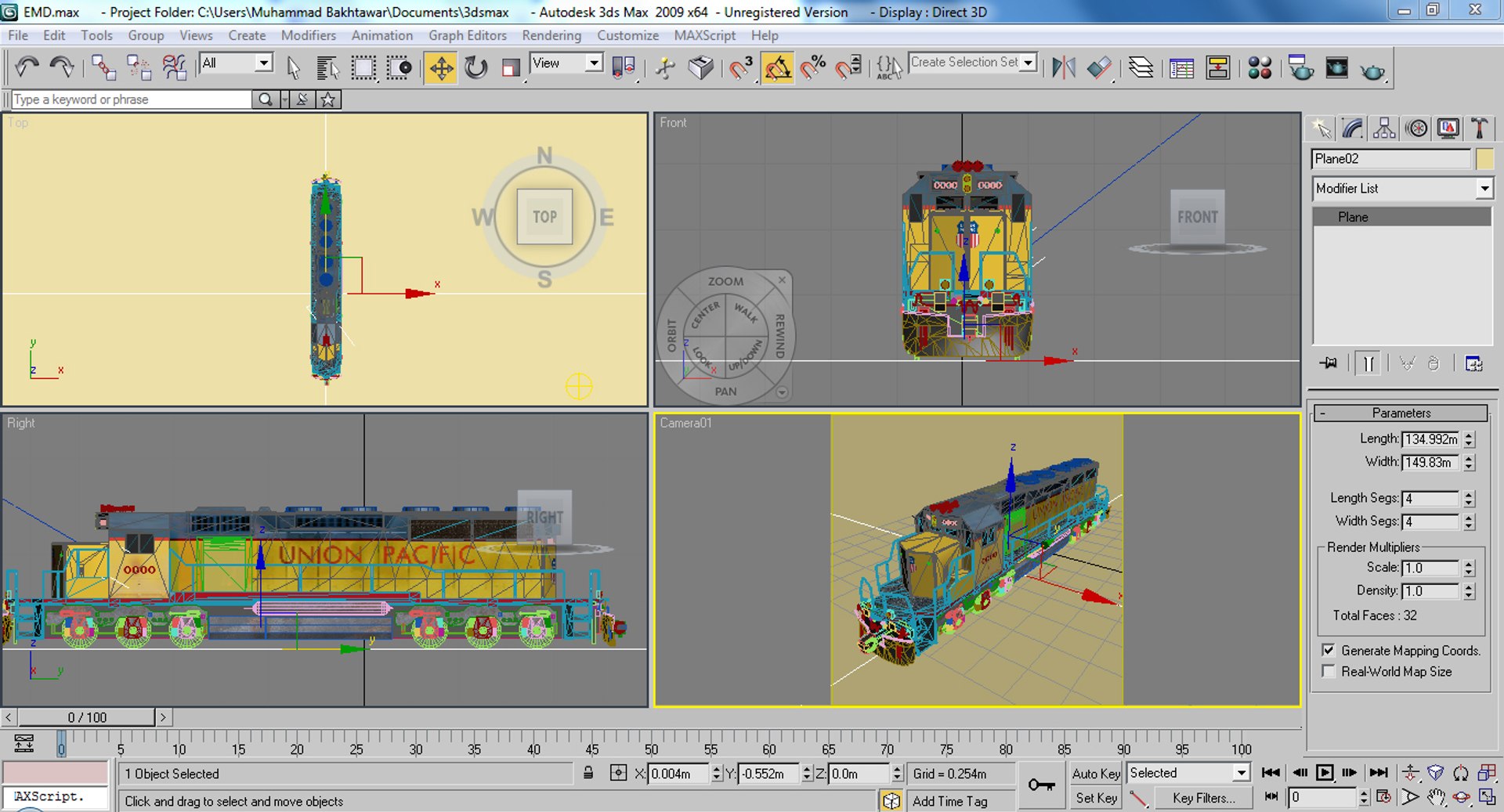This screenshot has height=812, width=1504.
Task: Switch to the Modify command panel tab
Action: point(1353,128)
